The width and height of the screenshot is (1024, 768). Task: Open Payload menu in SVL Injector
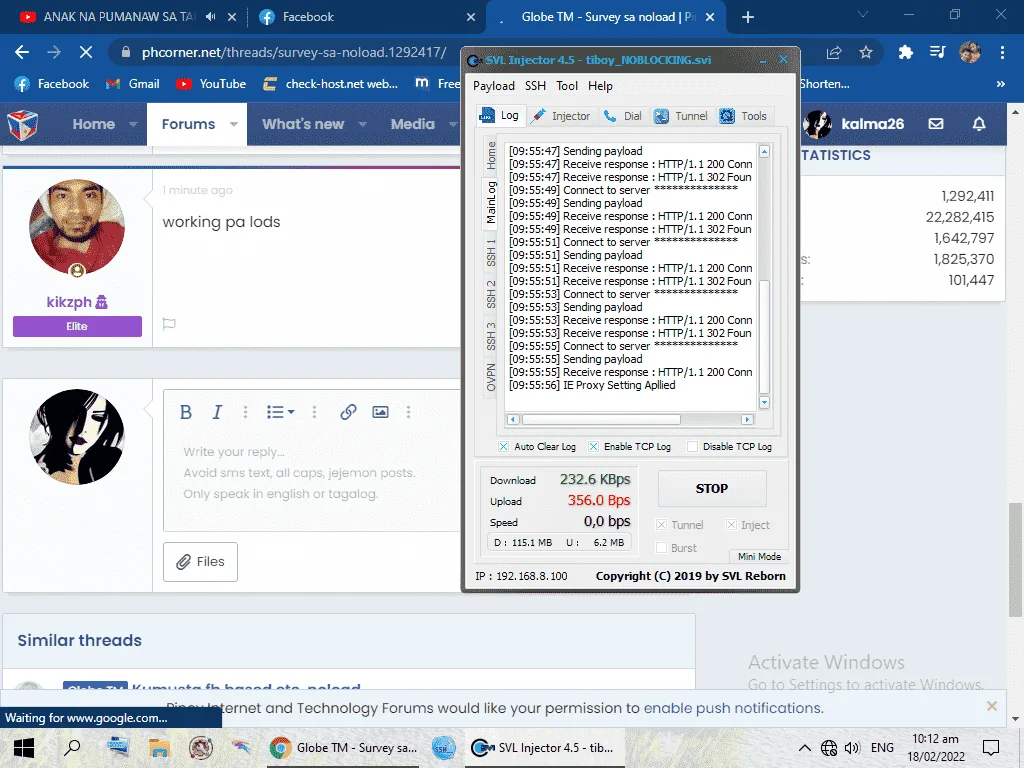click(494, 86)
